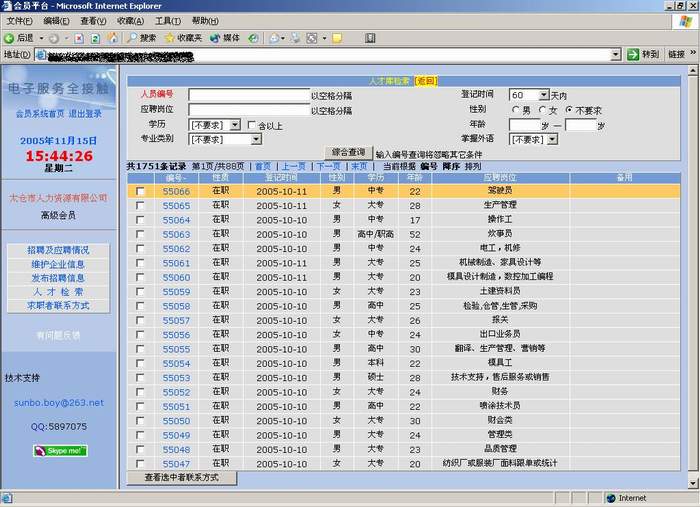Image resolution: width=700 pixels, height=507 pixels.
Task: Open the Media (媒体) toolbar icon
Action: [x=214, y=38]
